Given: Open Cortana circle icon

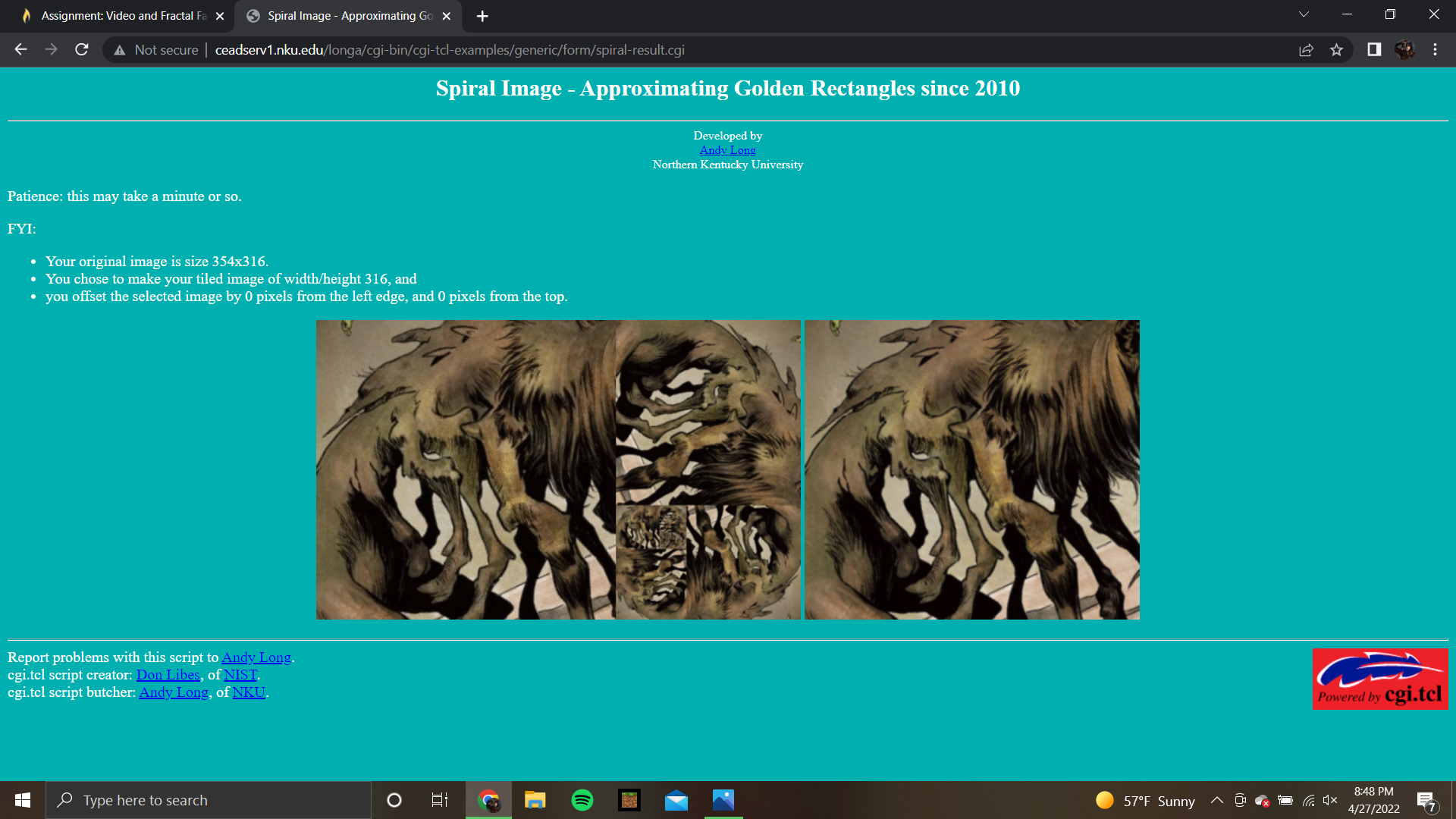Looking at the screenshot, I should point(394,800).
